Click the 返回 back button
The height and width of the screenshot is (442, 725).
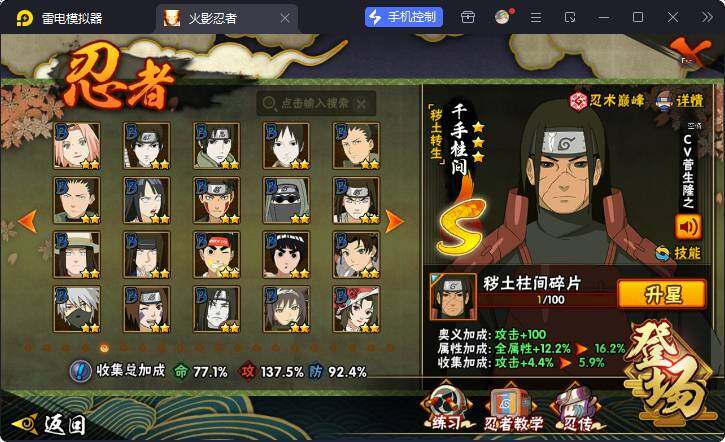point(50,424)
